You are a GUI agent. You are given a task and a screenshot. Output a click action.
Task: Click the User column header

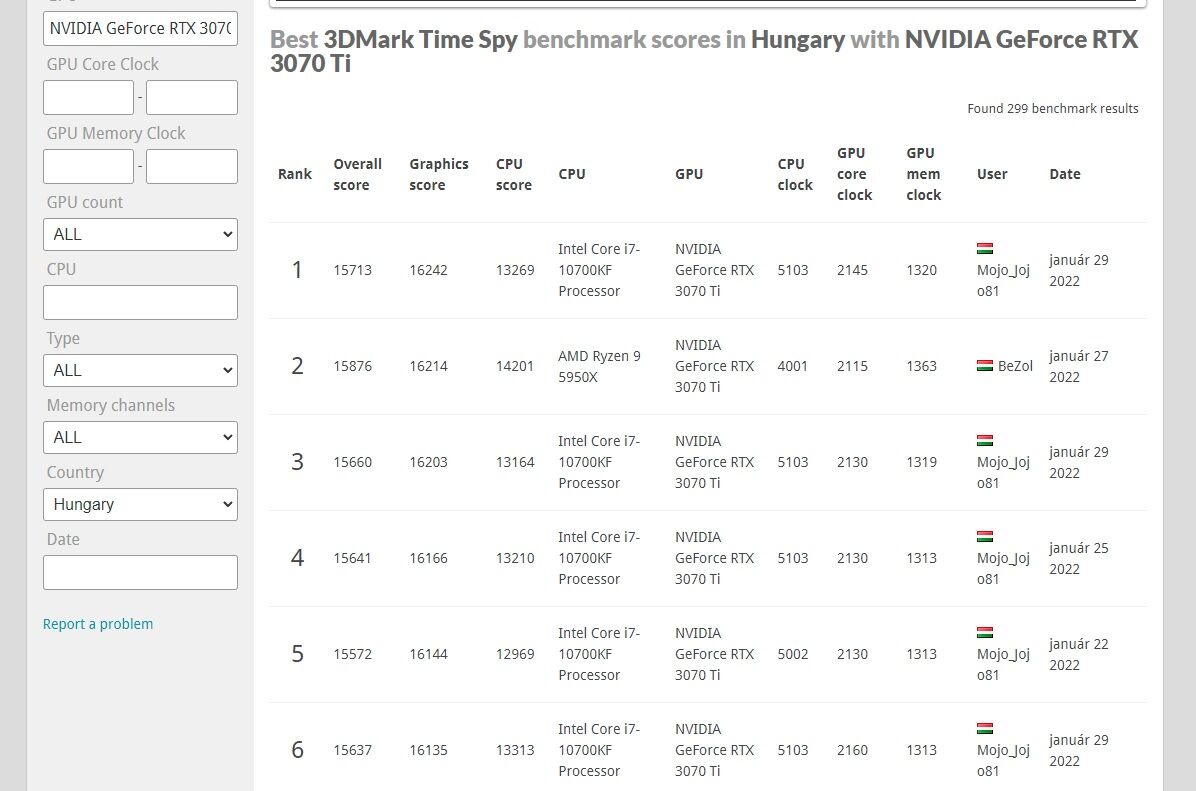click(x=992, y=174)
